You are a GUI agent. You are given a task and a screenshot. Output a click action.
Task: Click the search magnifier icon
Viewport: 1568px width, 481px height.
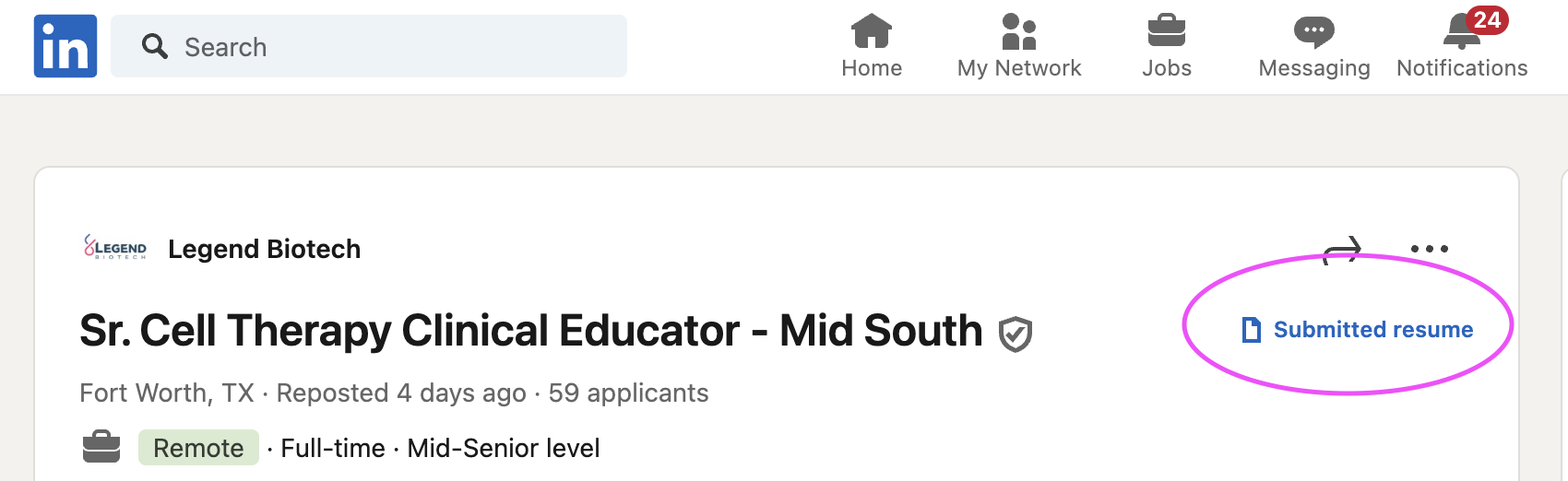[154, 46]
